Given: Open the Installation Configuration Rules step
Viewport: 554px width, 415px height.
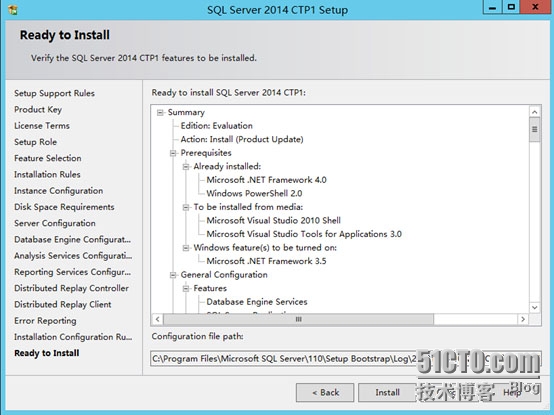Looking at the screenshot, I should click(x=73, y=337).
